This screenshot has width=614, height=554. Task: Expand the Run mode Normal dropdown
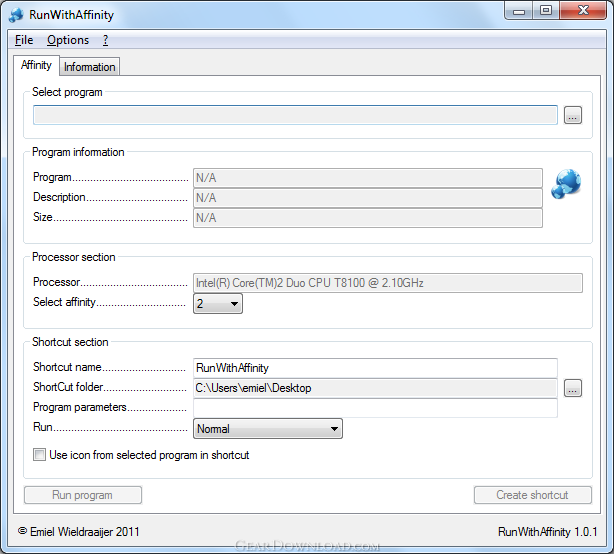click(x=268, y=429)
